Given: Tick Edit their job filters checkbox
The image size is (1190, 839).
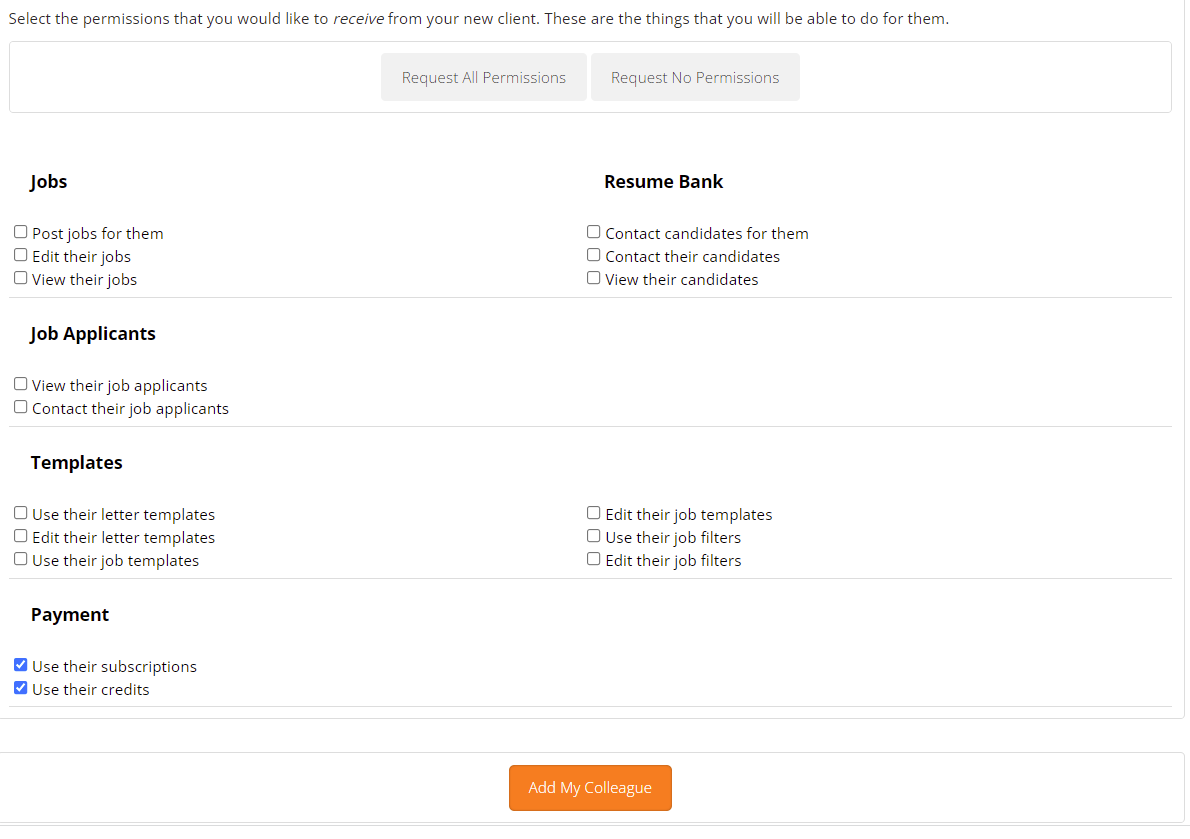Looking at the screenshot, I should [x=593, y=559].
